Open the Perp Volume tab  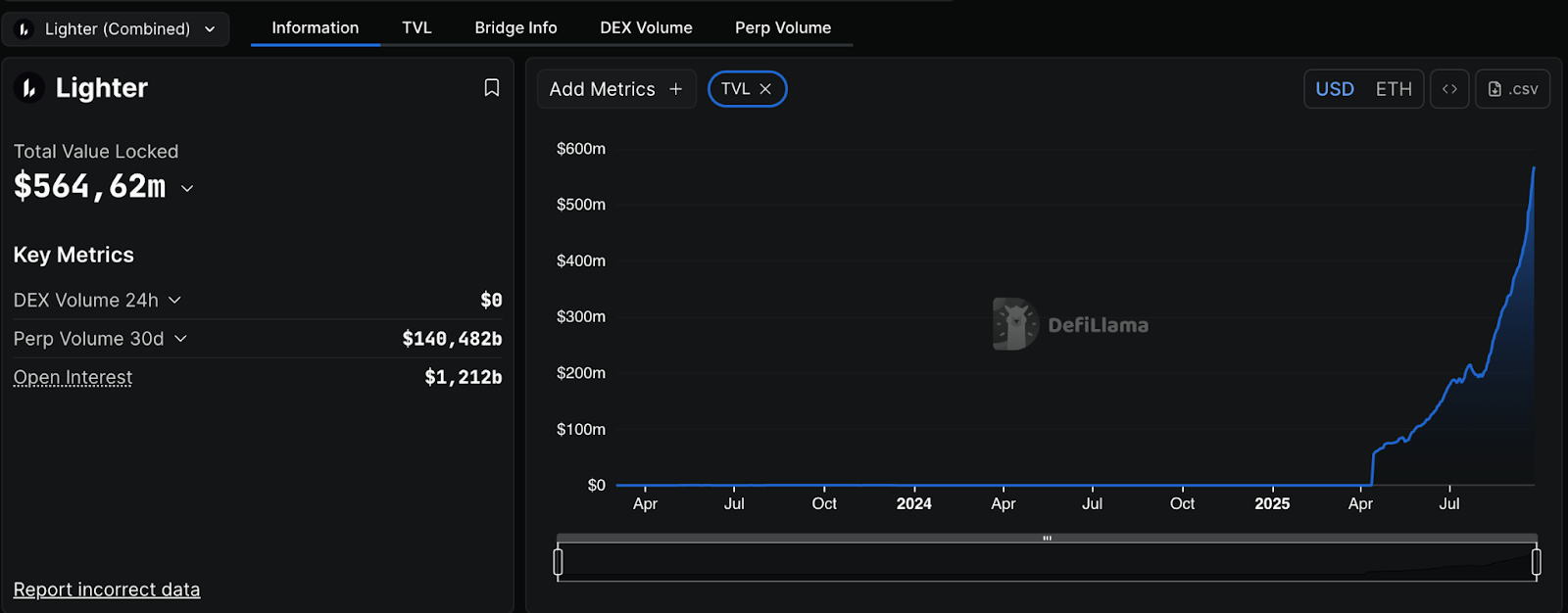(783, 27)
